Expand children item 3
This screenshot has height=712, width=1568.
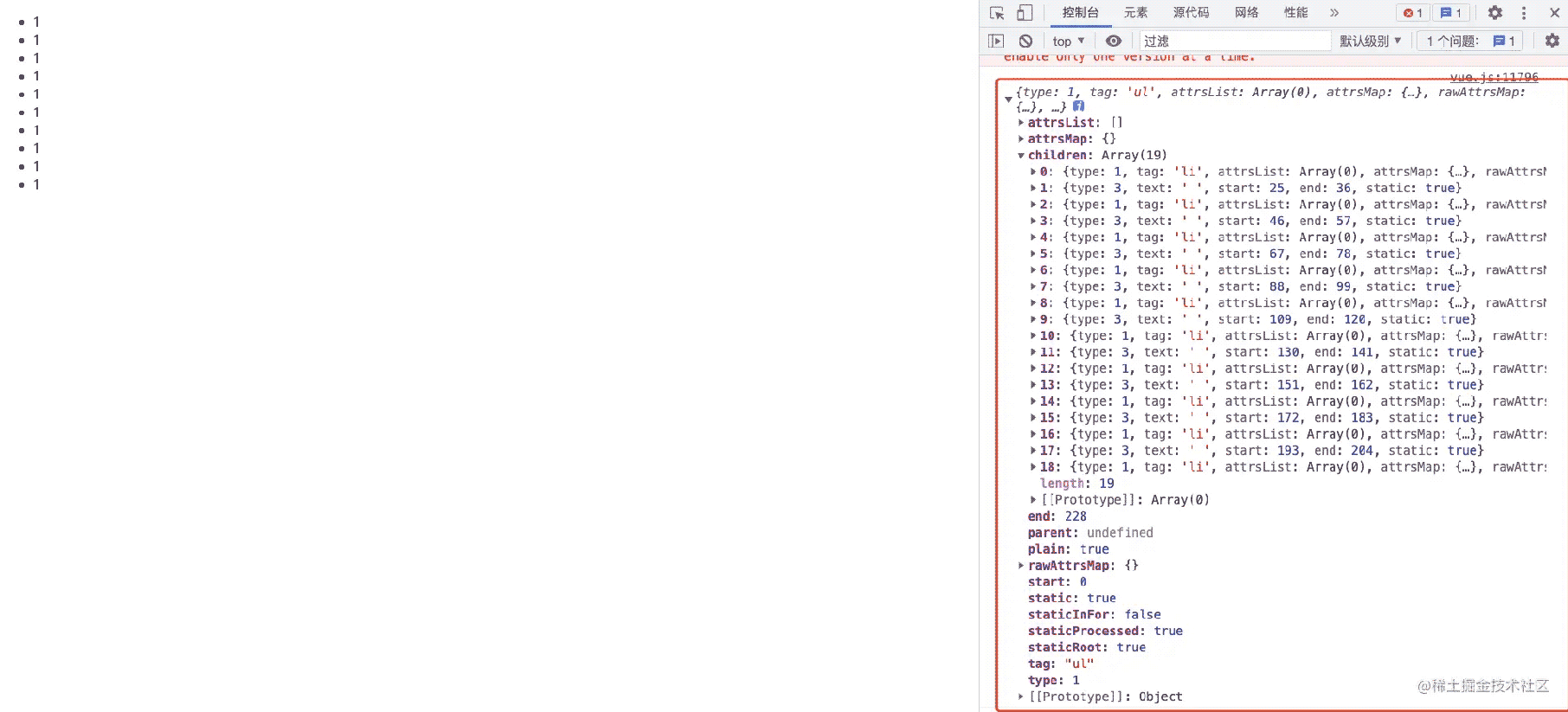1033,221
